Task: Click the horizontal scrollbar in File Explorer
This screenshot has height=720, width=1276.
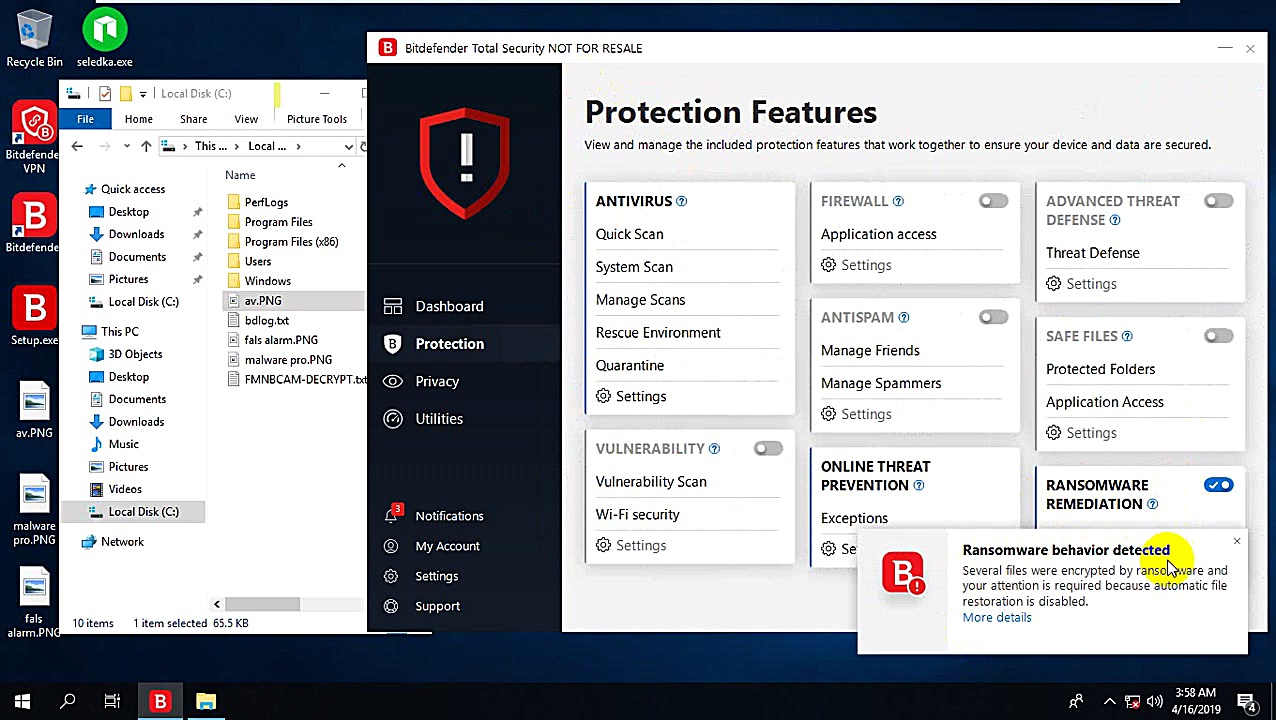Action: pyautogui.click(x=261, y=604)
